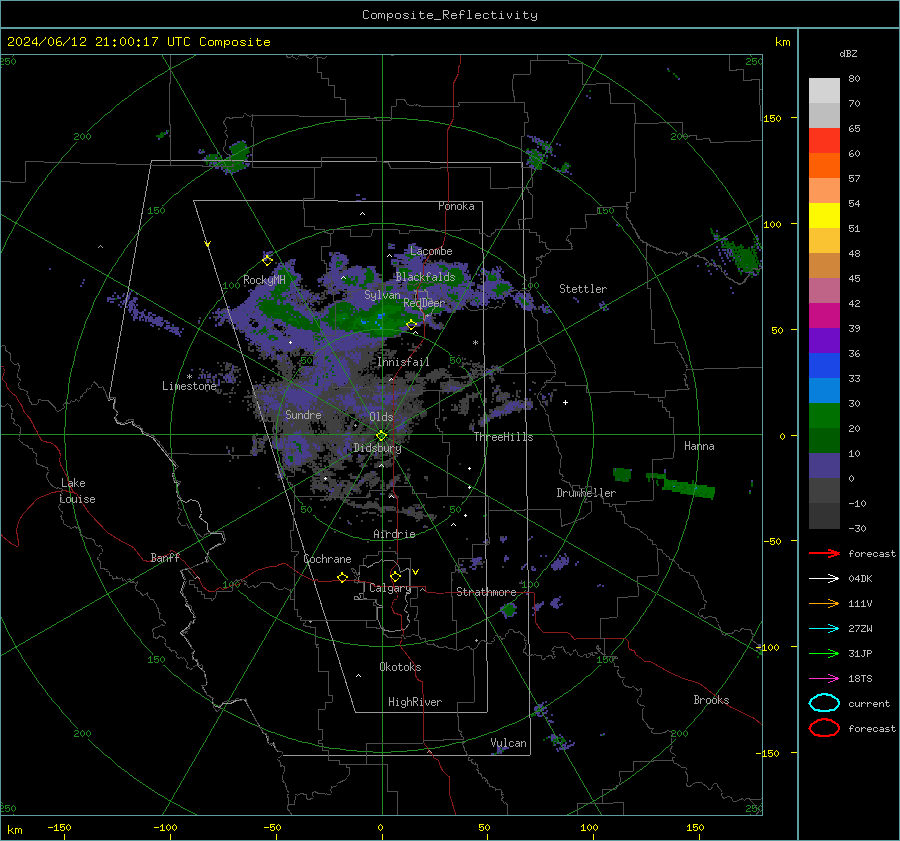Click the red forecast ellipse icon
This screenshot has height=841, width=900.
[824, 728]
